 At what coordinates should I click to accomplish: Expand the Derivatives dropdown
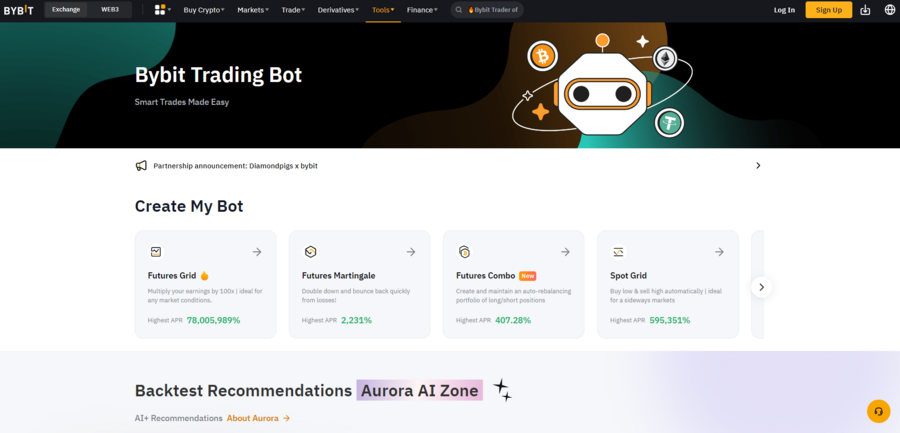[339, 10]
